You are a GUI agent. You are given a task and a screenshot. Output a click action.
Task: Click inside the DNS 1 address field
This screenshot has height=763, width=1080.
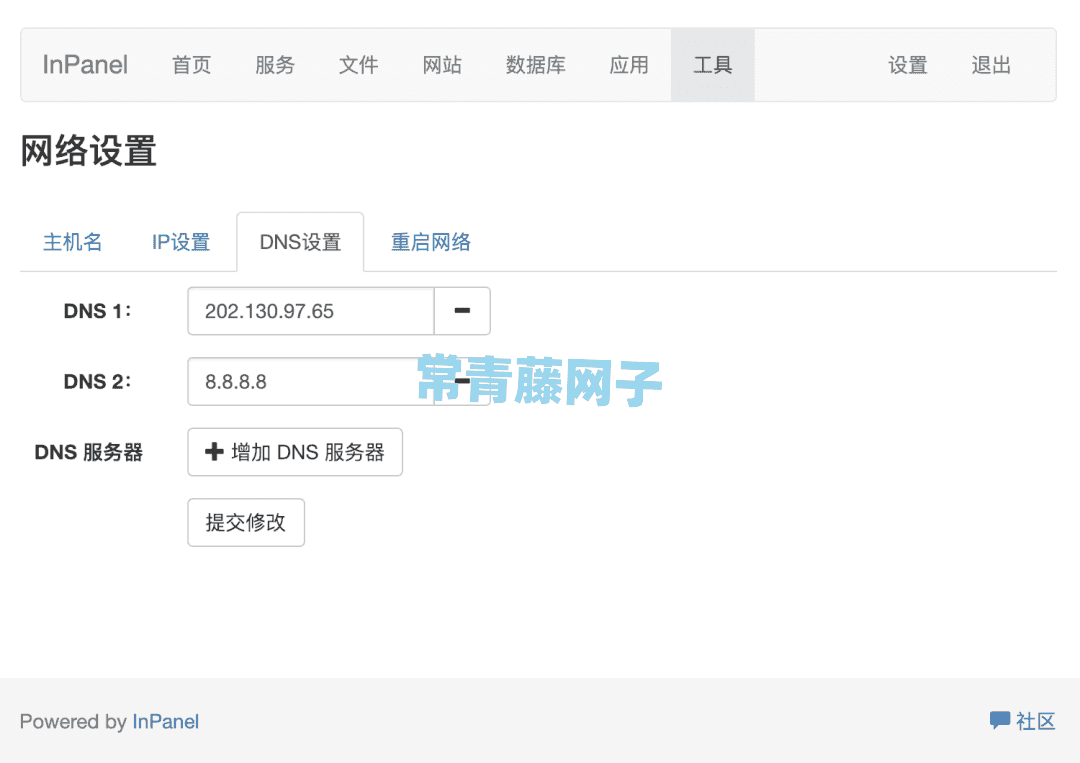[310, 311]
